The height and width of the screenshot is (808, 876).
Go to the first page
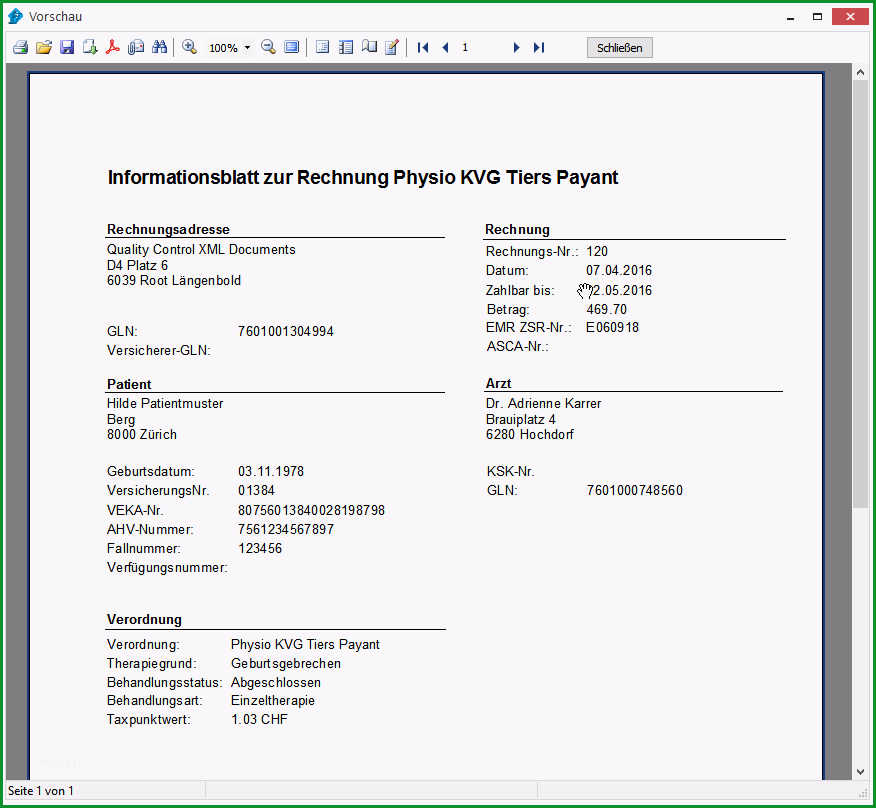tap(423, 47)
